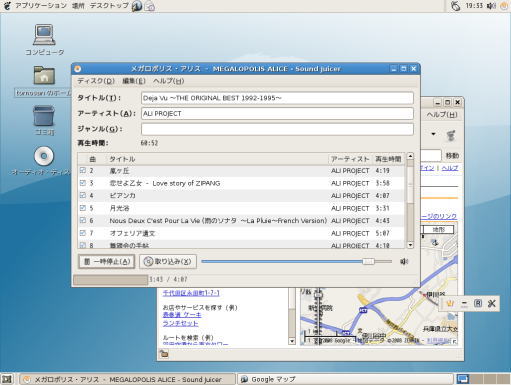The image size is (511, 385).
Task: Launch the mail icon in top panel
Action: click(x=150, y=6)
